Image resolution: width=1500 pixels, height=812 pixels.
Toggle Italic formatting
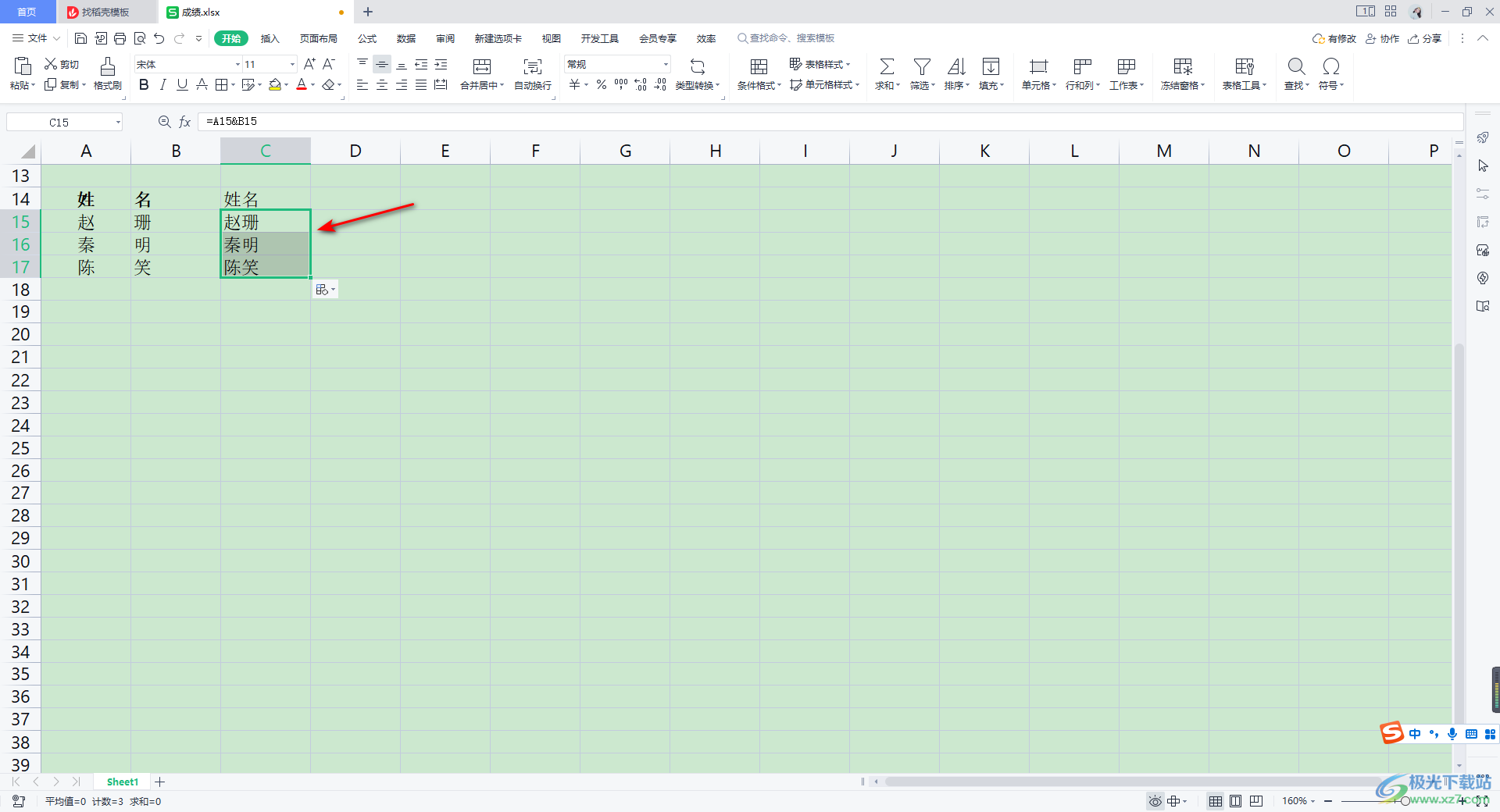[x=163, y=84]
